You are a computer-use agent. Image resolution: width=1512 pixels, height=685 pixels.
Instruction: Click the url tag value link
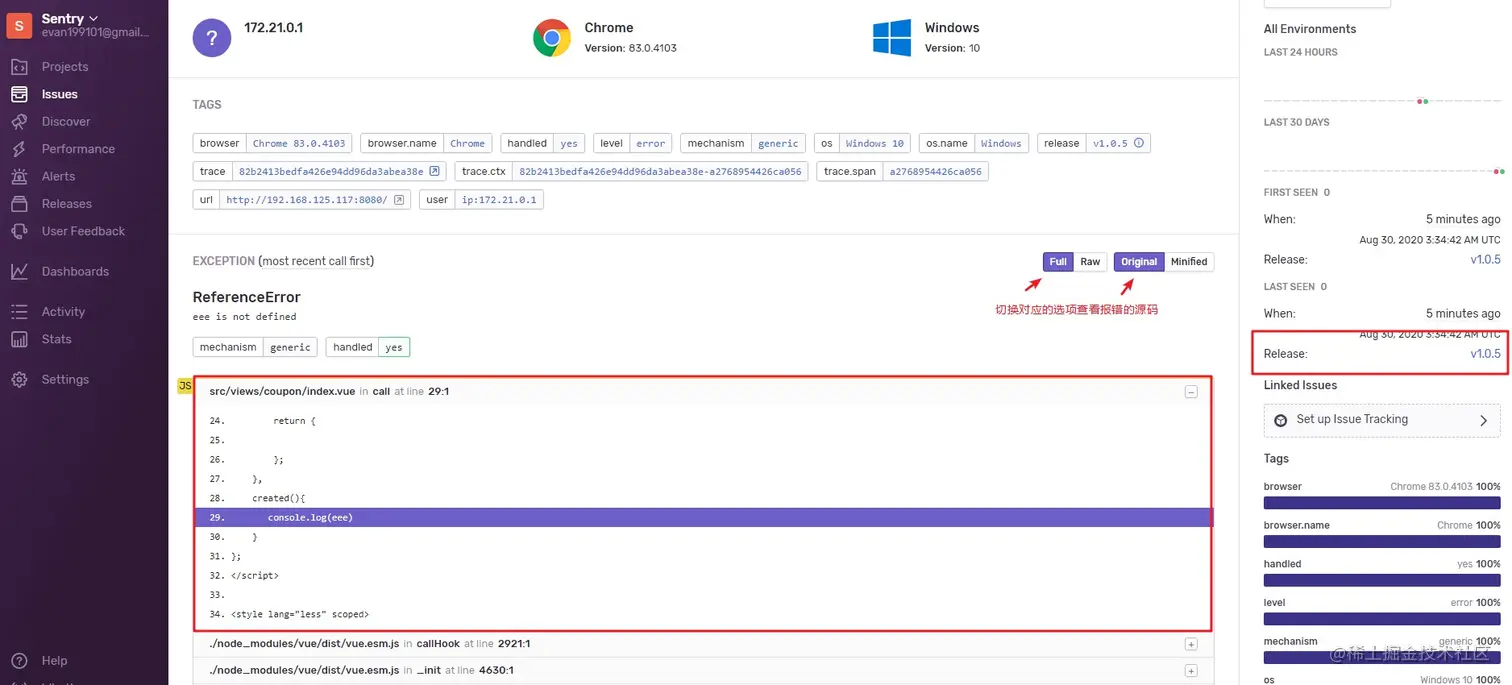click(306, 200)
